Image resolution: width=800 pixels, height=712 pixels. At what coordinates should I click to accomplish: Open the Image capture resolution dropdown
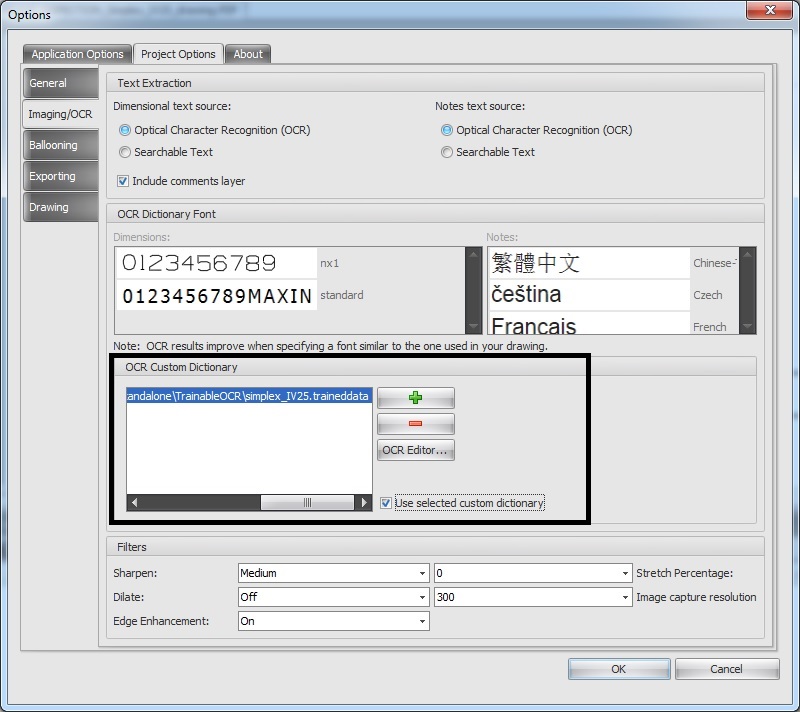(532, 597)
